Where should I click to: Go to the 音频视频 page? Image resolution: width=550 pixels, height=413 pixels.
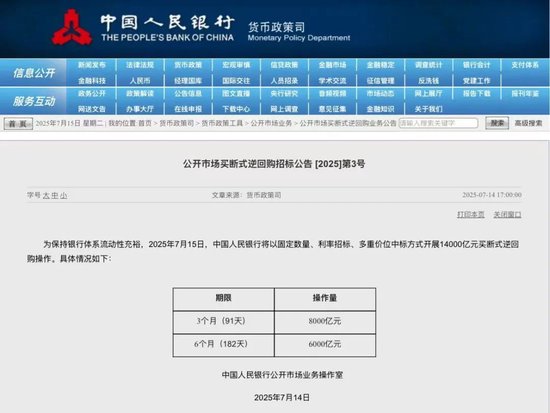332,93
